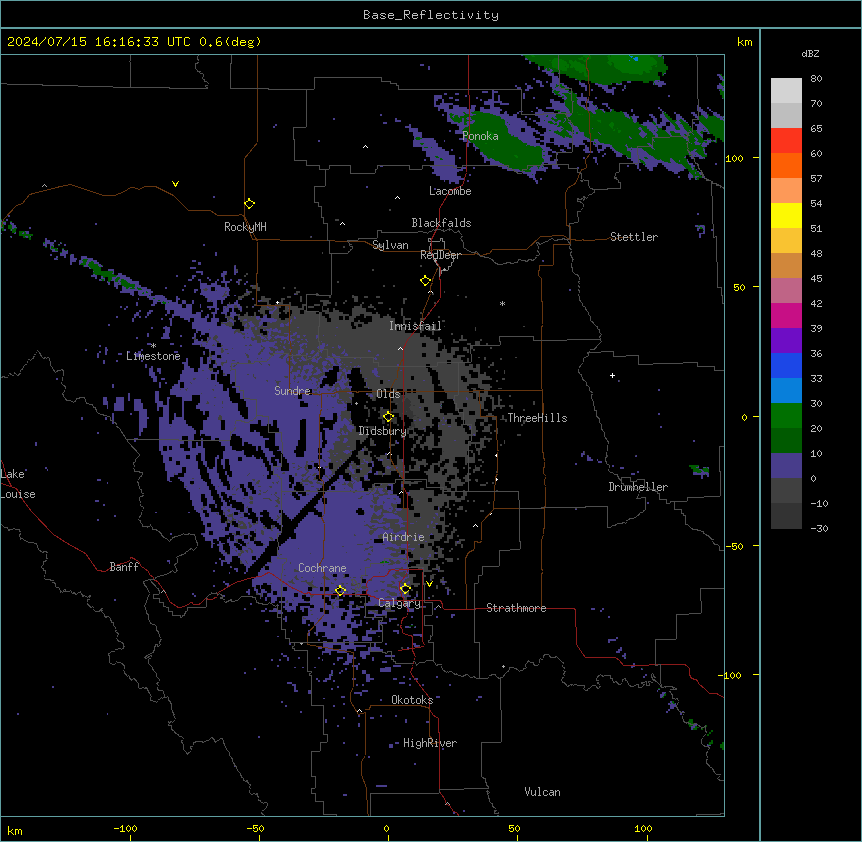The height and width of the screenshot is (842, 862).
Task: Click the Calgary city label
Action: (x=400, y=603)
